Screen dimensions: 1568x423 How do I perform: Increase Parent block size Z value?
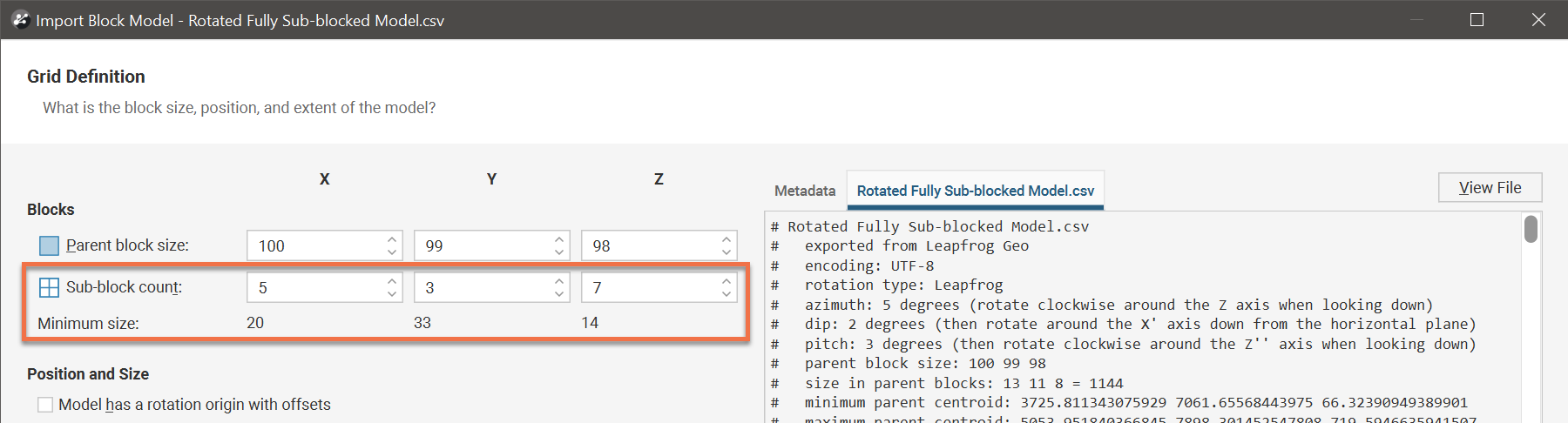tap(727, 239)
